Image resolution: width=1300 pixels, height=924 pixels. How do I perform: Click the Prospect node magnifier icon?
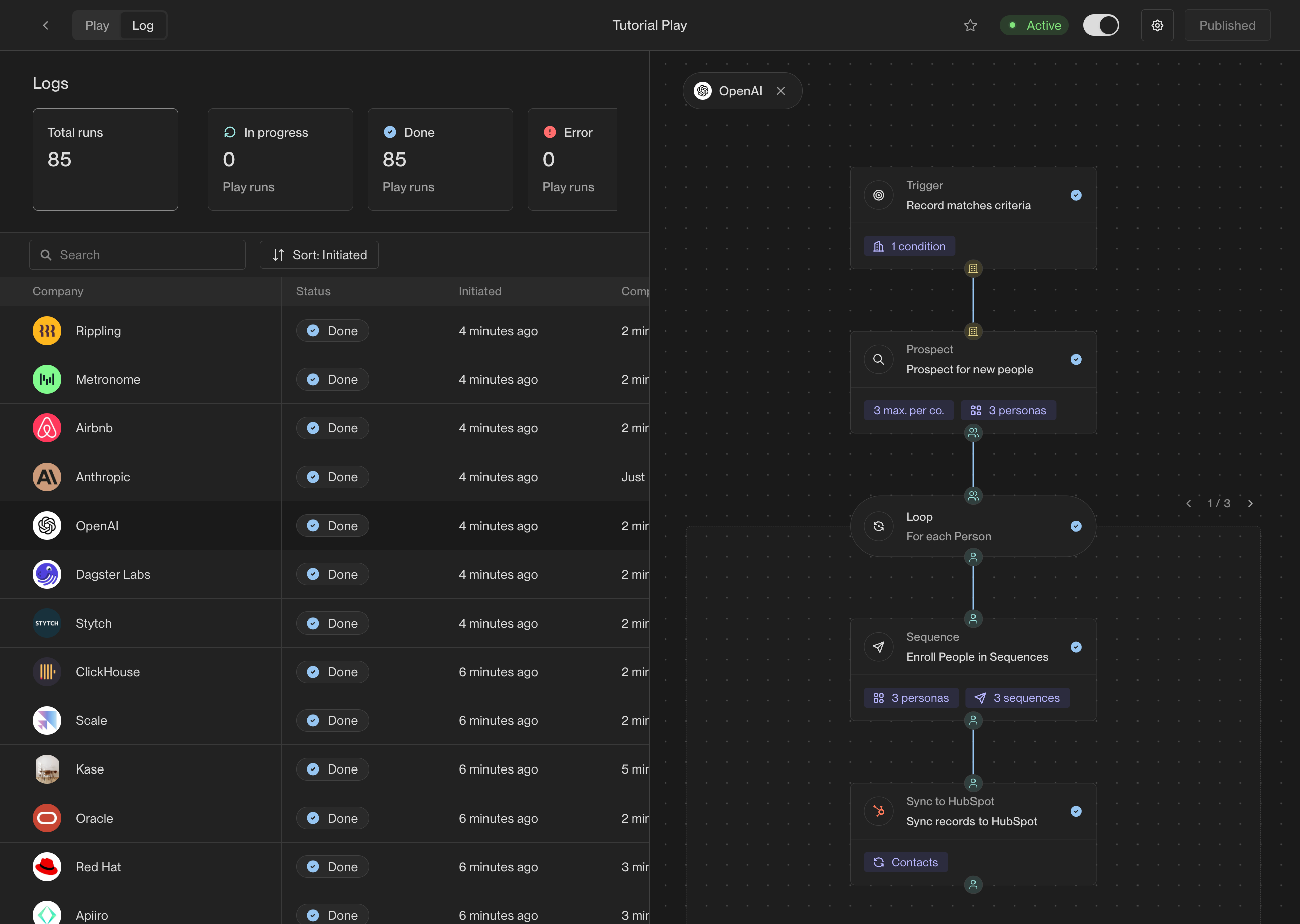point(878,360)
